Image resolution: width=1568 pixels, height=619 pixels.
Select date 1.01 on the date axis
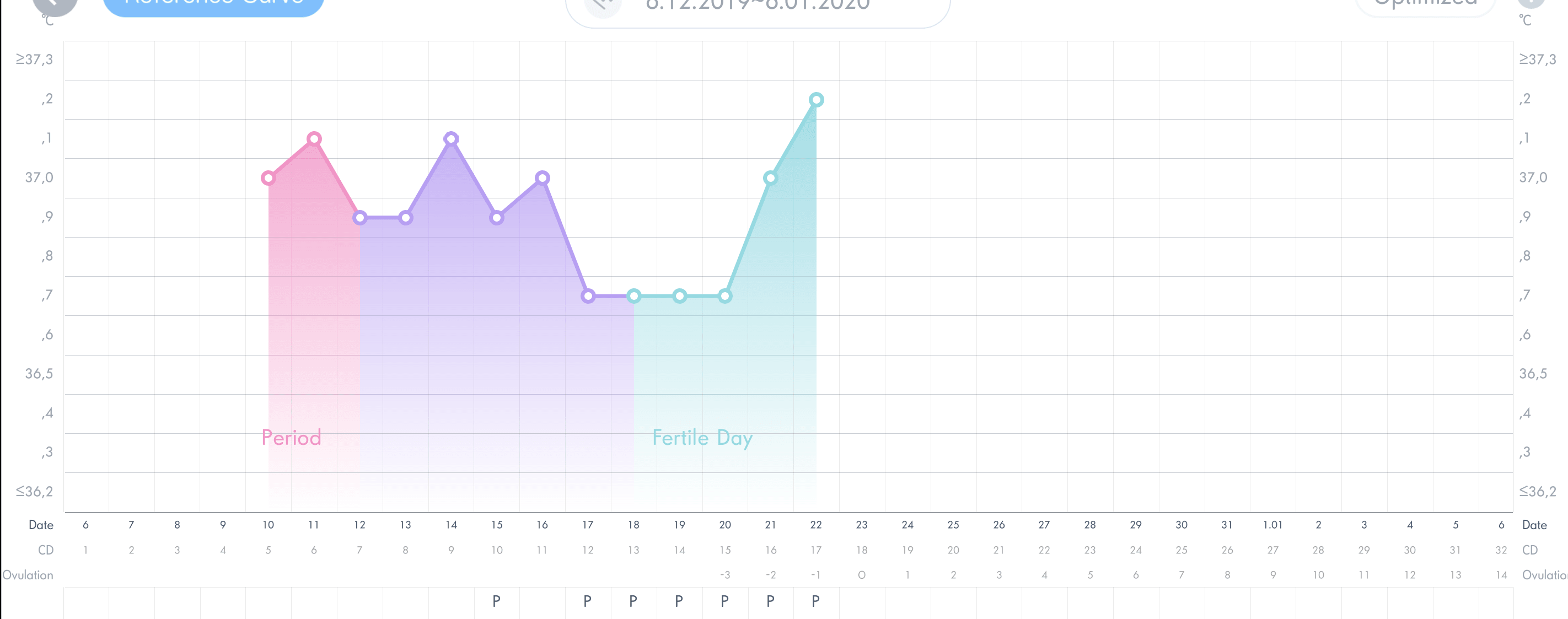coord(1272,525)
